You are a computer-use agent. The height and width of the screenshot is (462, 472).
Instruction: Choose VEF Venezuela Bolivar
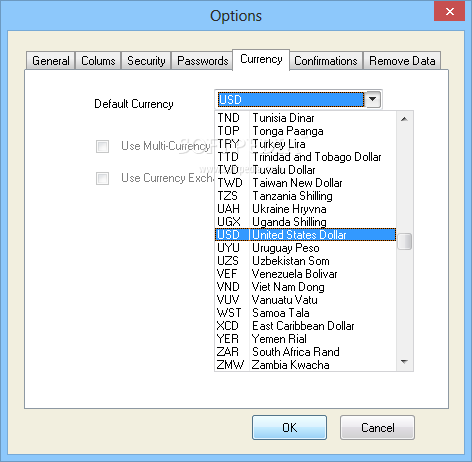[305, 274]
